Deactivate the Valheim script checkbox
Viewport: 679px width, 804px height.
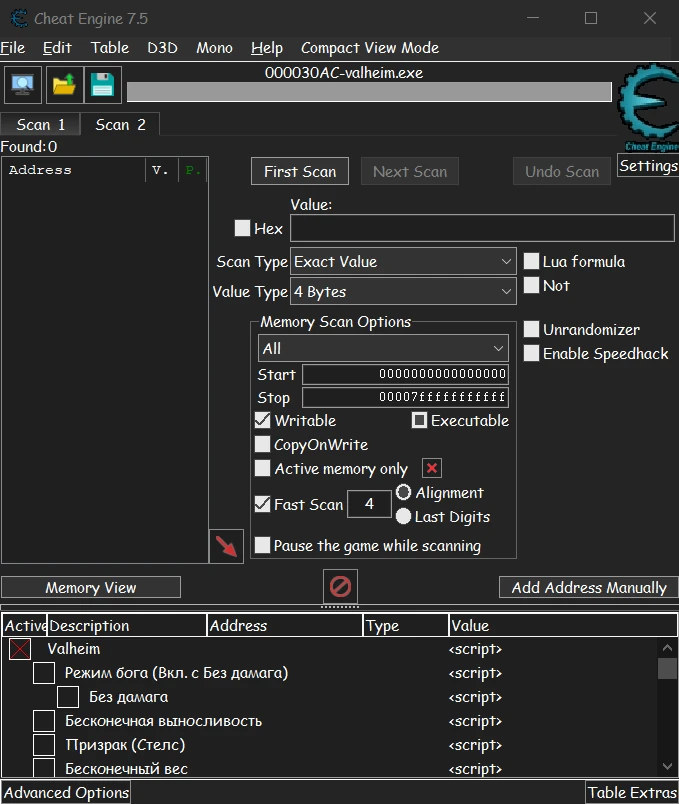(x=20, y=649)
